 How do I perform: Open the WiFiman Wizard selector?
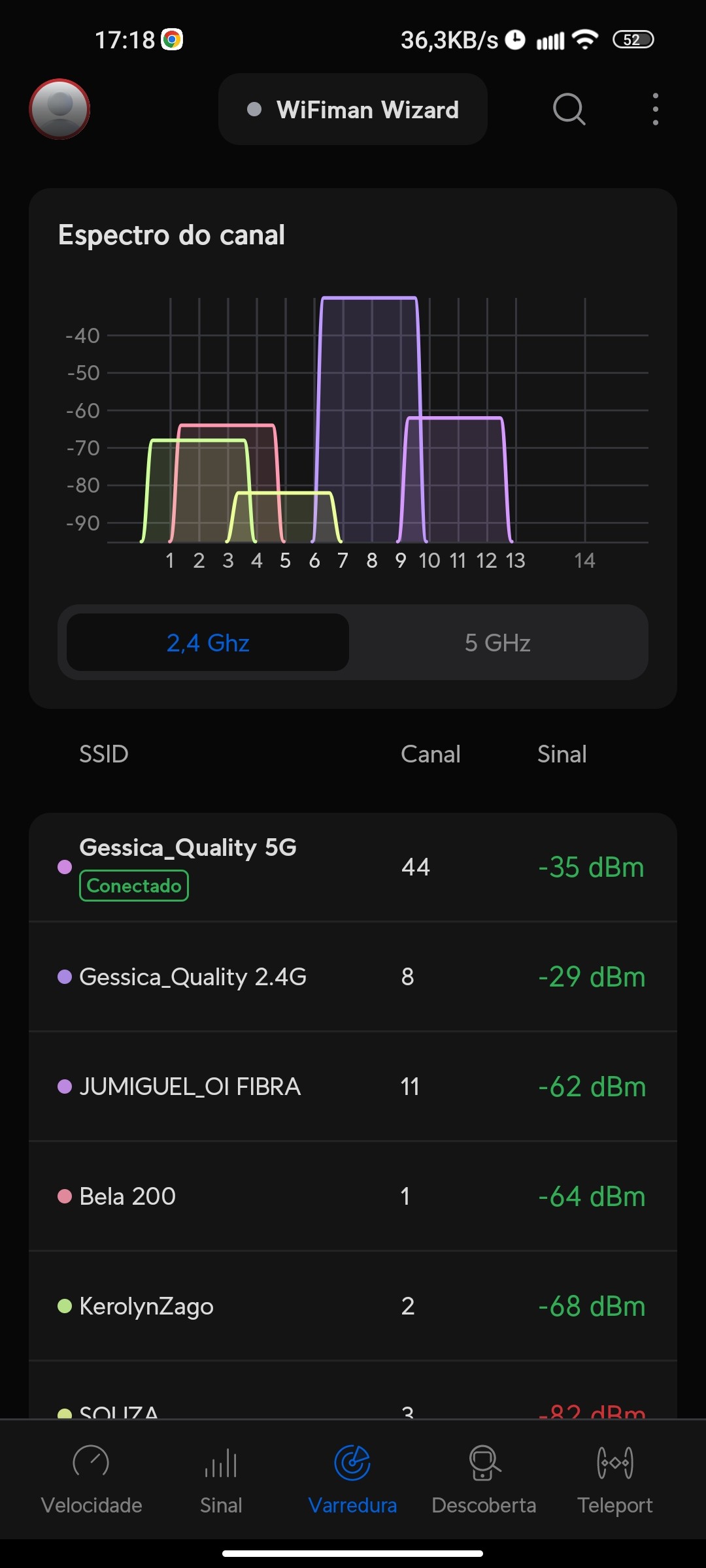click(x=353, y=110)
